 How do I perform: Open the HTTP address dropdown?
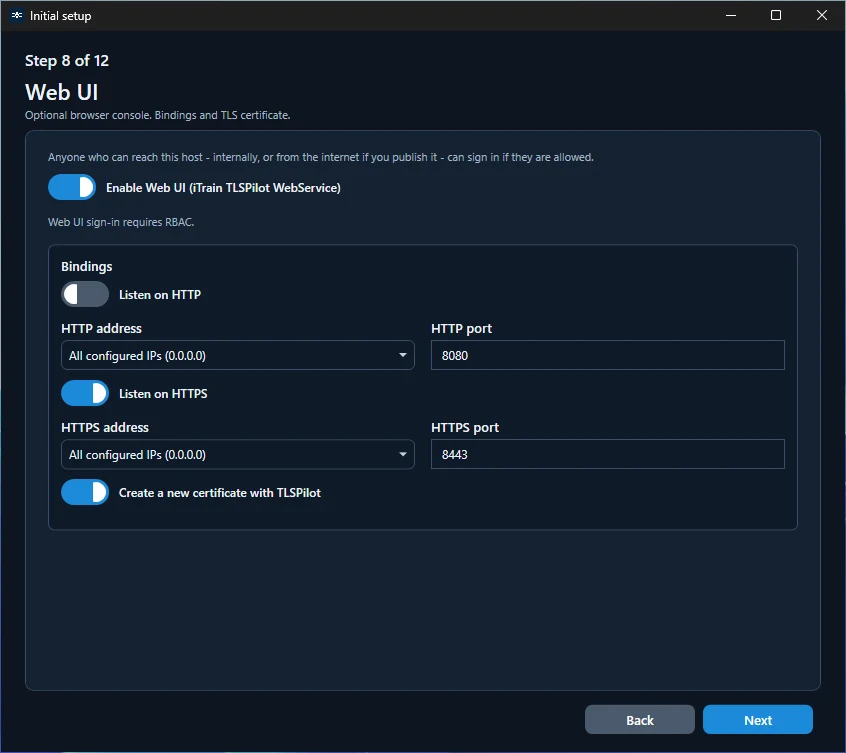238,355
